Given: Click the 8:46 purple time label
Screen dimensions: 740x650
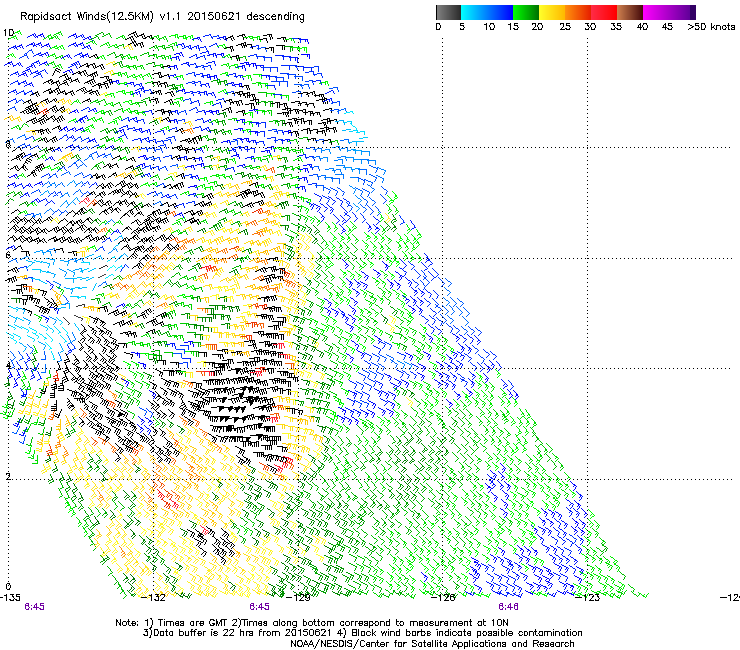Looking at the screenshot, I should [508, 607].
